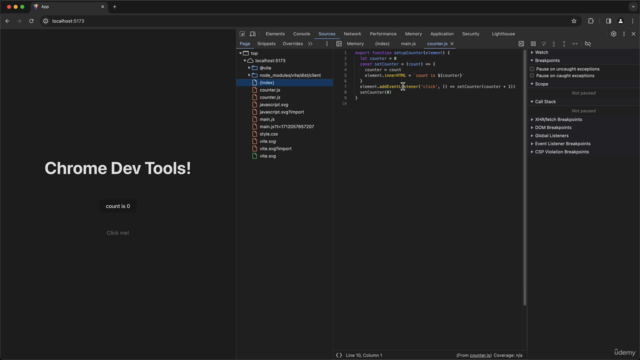The height and width of the screenshot is (360, 640).
Task: Click pretty print braces icon
Action: coord(339,355)
